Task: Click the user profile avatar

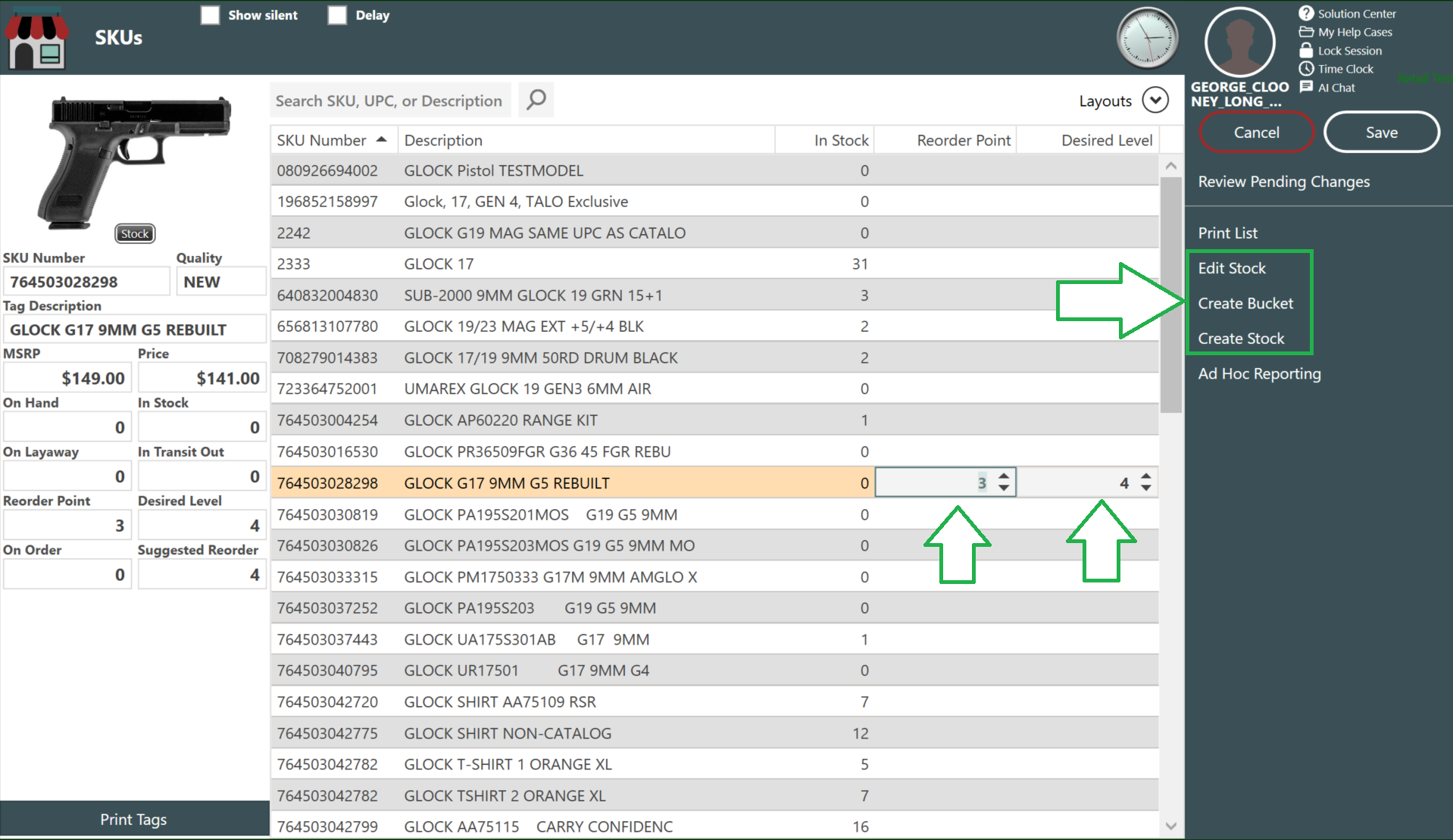Action: click(x=1239, y=42)
